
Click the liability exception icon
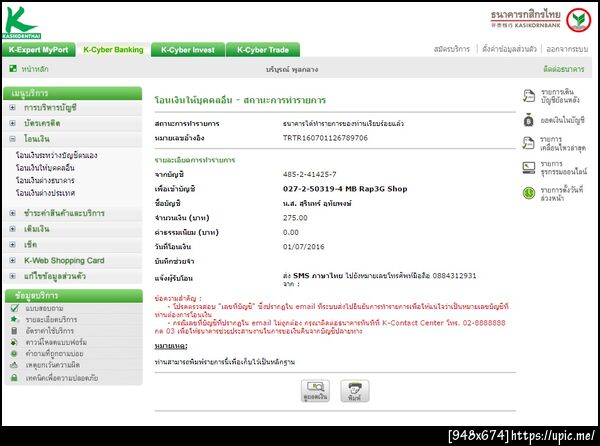point(14,365)
